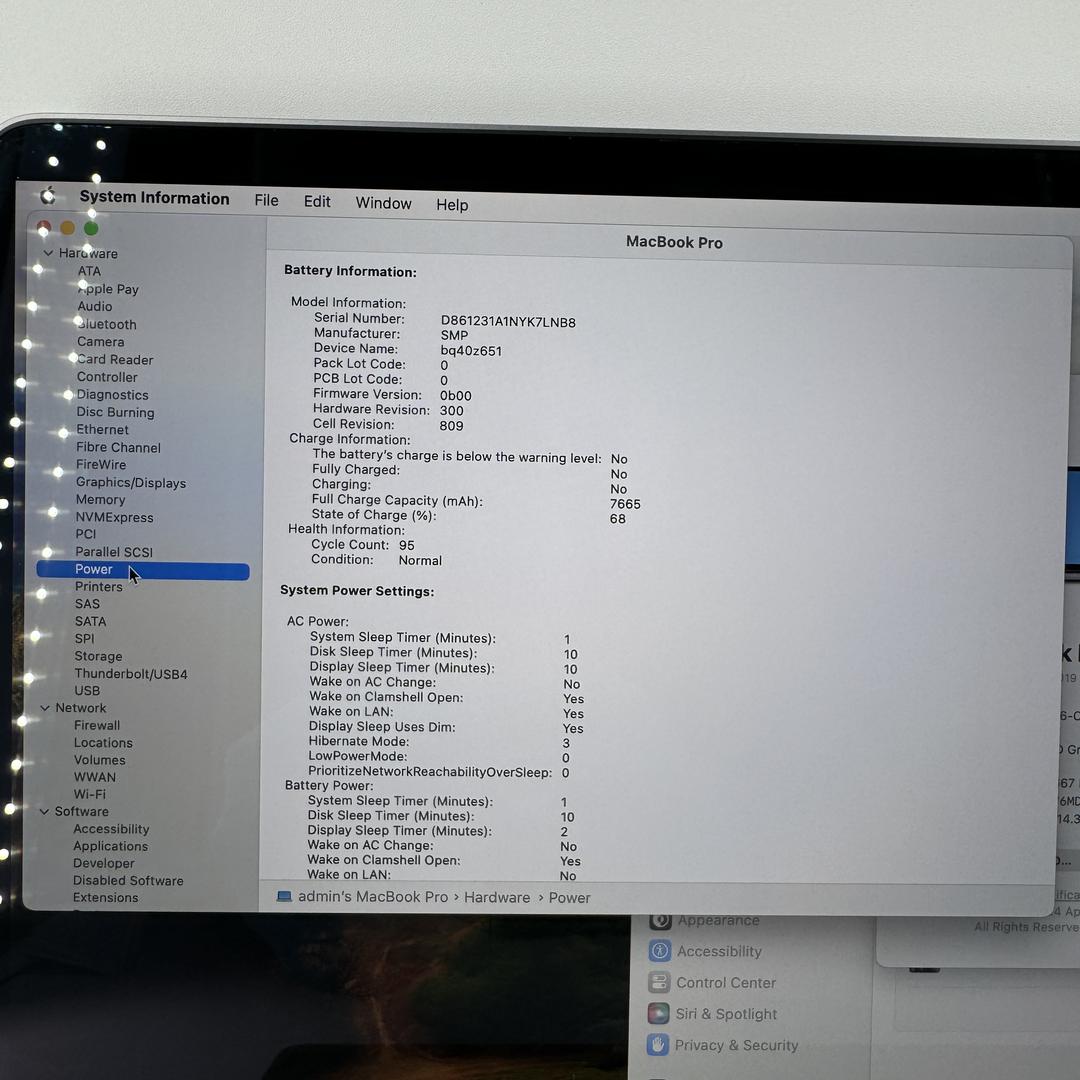Select WWAN under Network
Screen dimensions: 1080x1080
pyautogui.click(x=94, y=777)
